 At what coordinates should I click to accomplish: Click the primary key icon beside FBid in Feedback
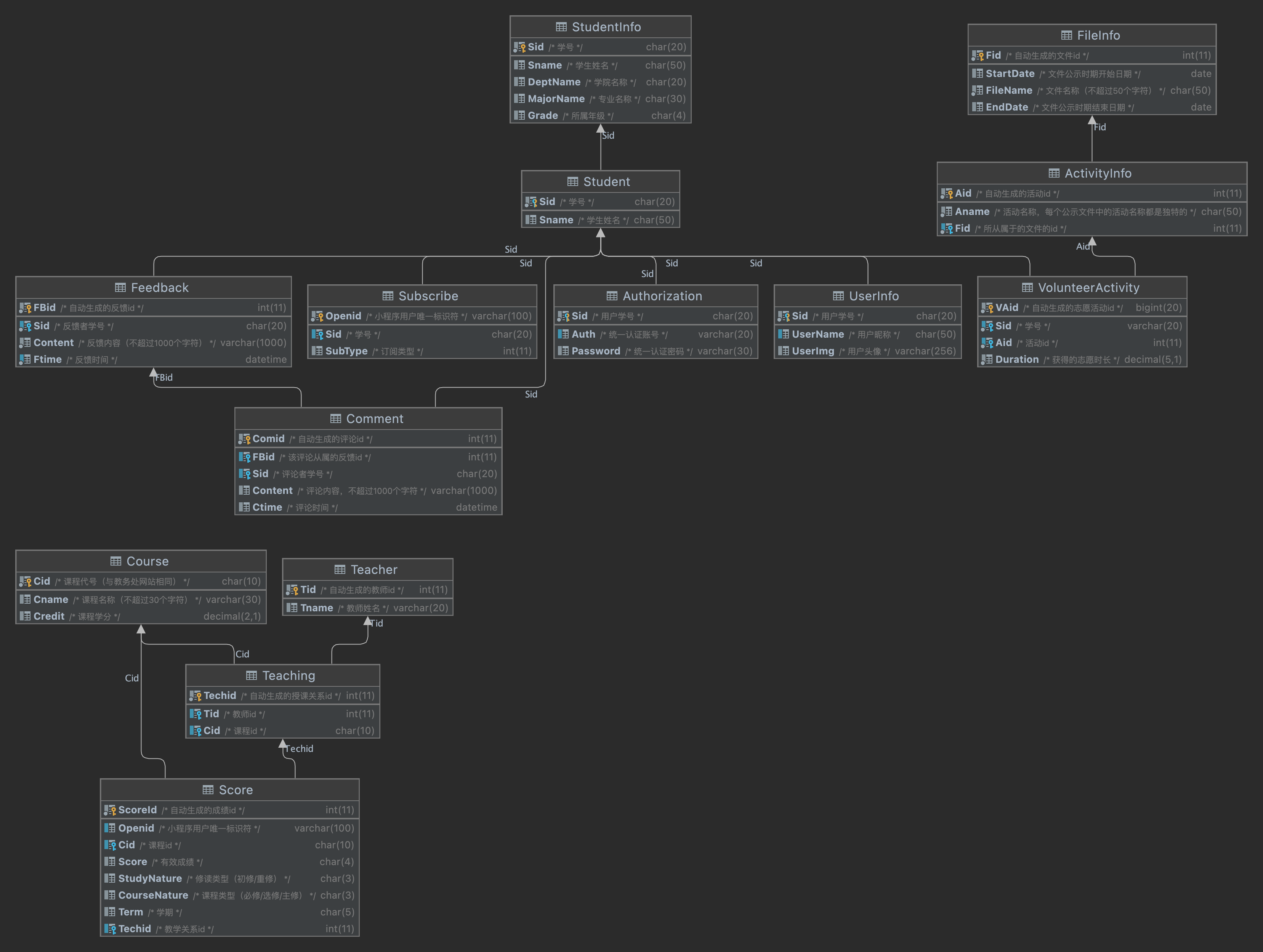(x=25, y=308)
